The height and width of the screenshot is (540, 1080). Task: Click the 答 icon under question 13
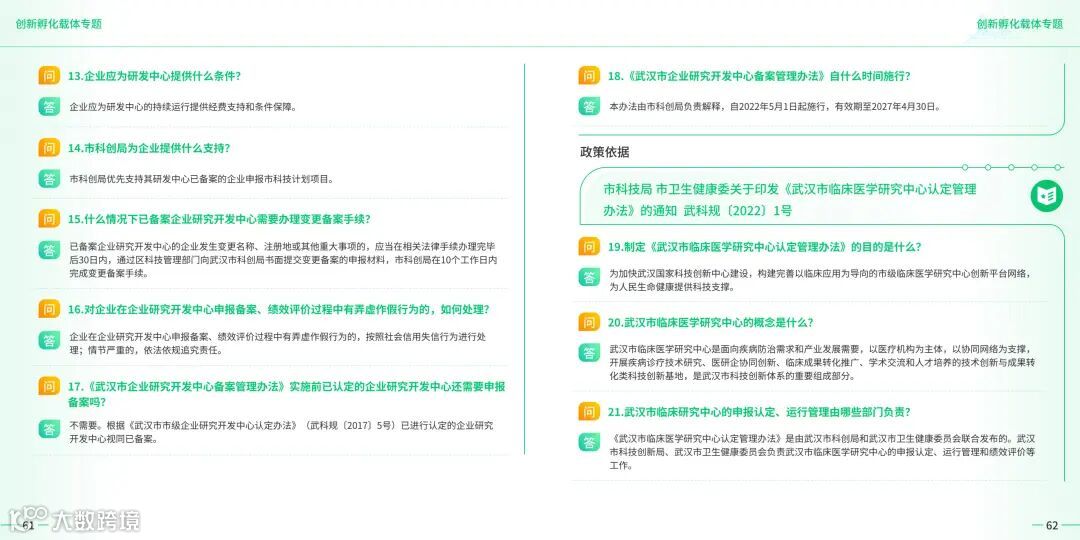(49, 107)
